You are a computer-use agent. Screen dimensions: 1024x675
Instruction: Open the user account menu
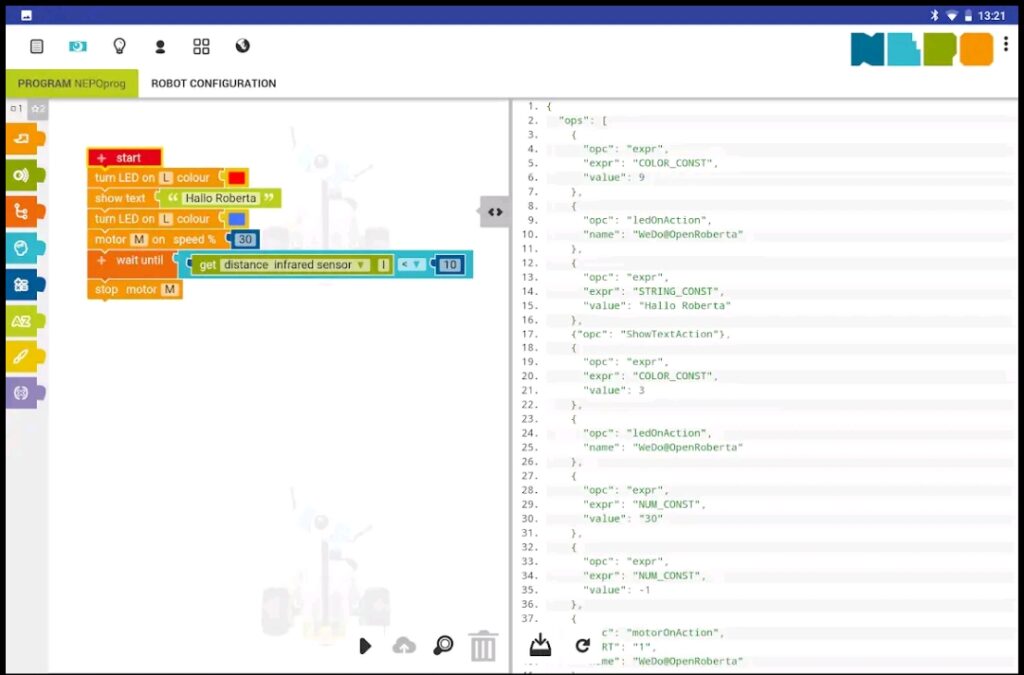[x=160, y=46]
